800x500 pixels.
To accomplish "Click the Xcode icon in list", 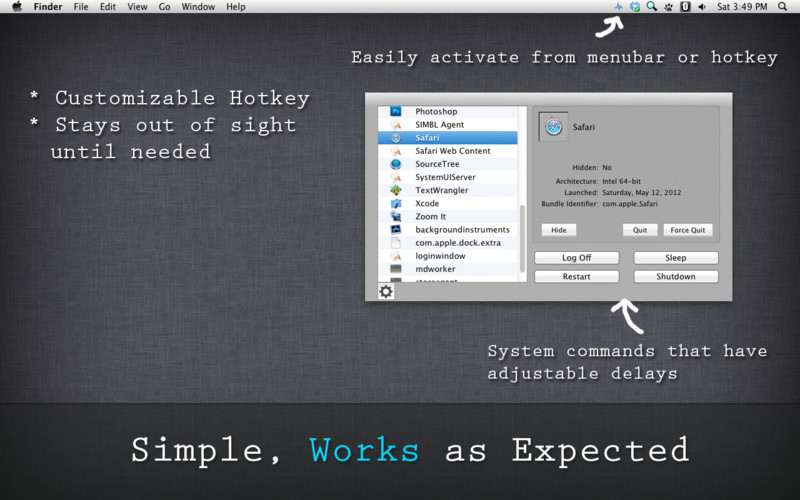I will 395,204.
